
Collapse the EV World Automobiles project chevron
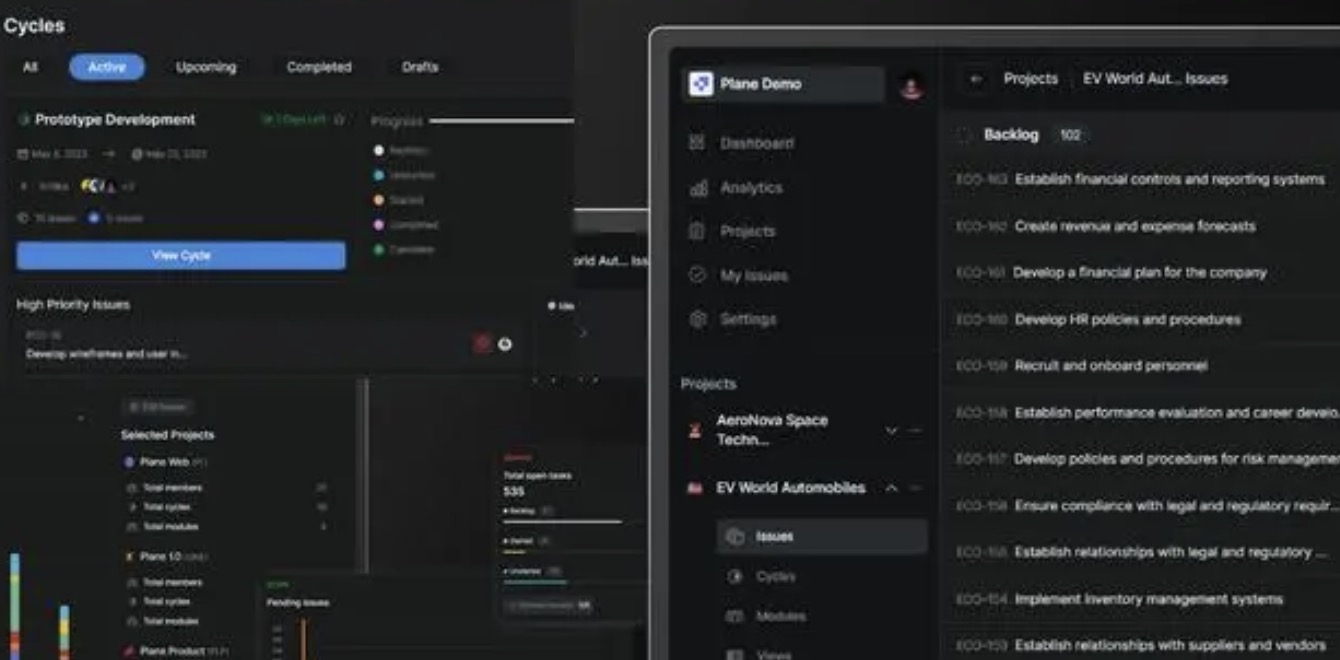[891, 488]
